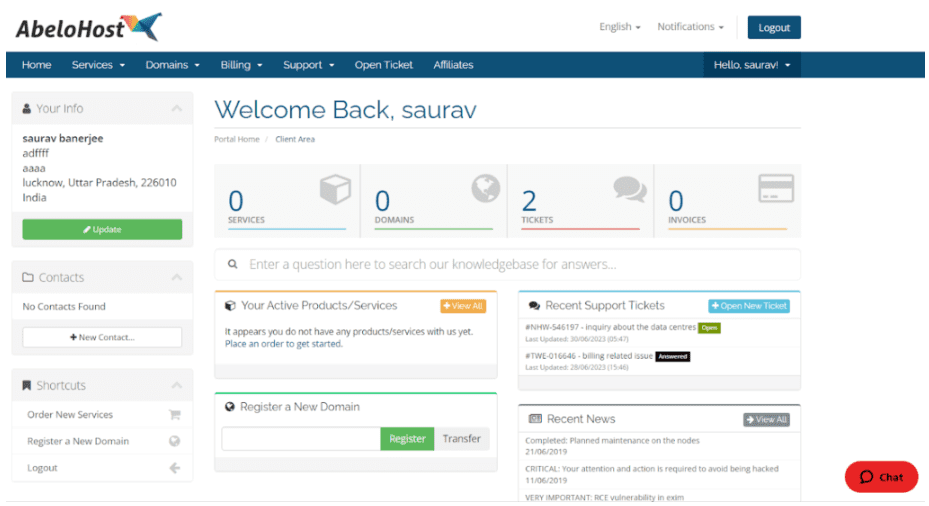
Task: Open the 0 Domains stat tile
Action: (x=434, y=201)
